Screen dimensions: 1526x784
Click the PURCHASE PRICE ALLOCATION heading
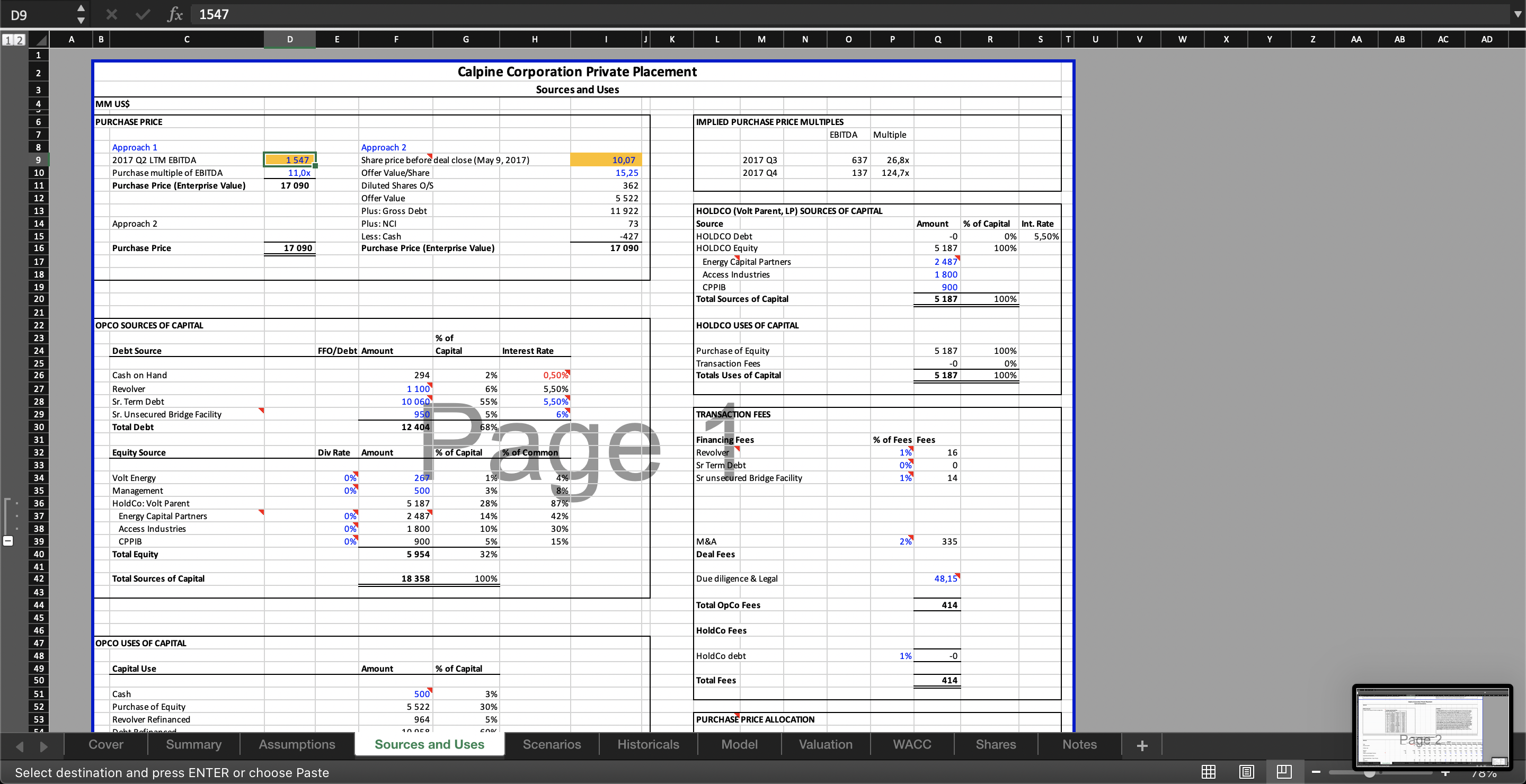click(x=755, y=719)
